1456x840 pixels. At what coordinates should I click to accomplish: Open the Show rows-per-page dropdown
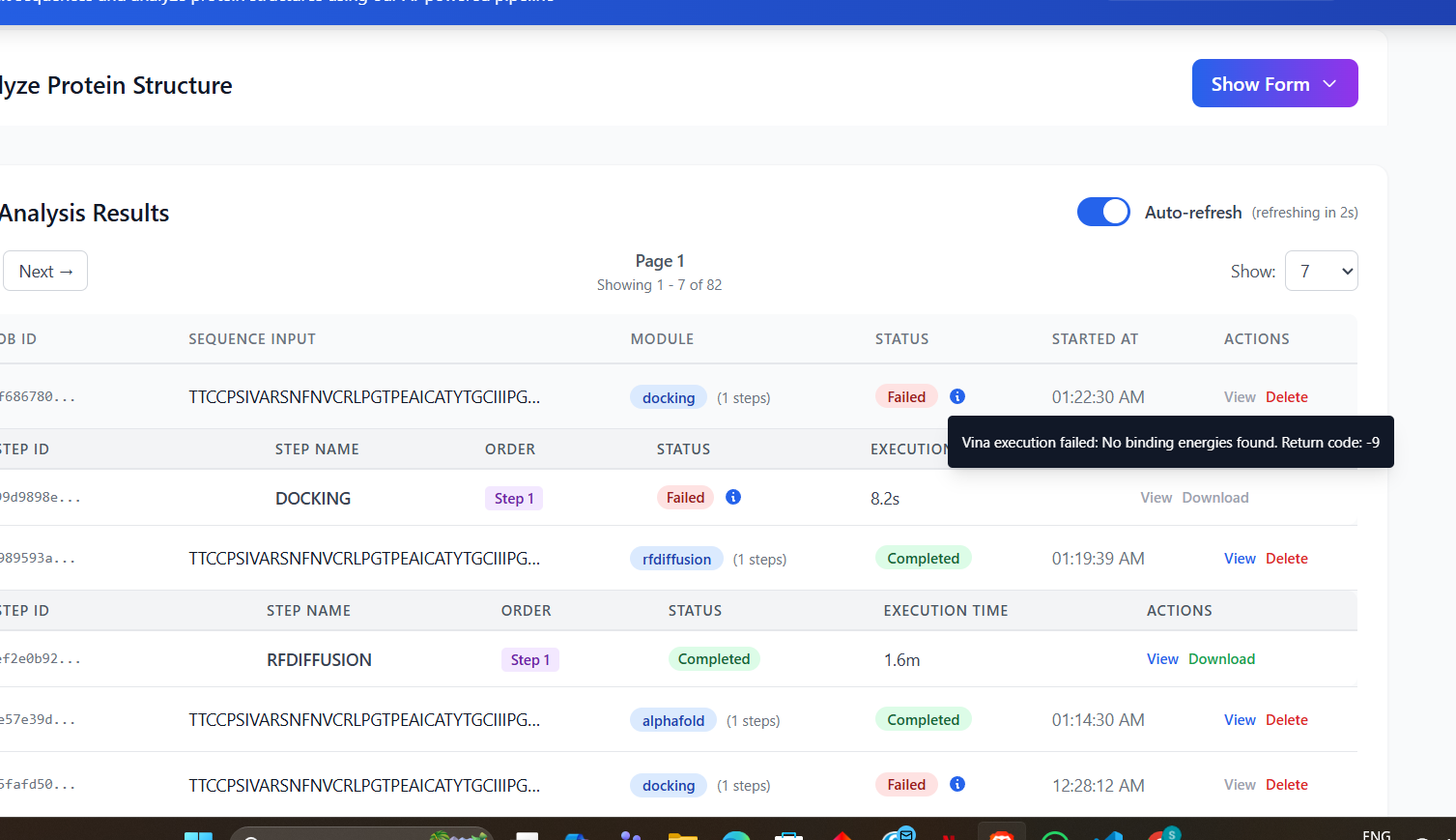[1321, 272]
